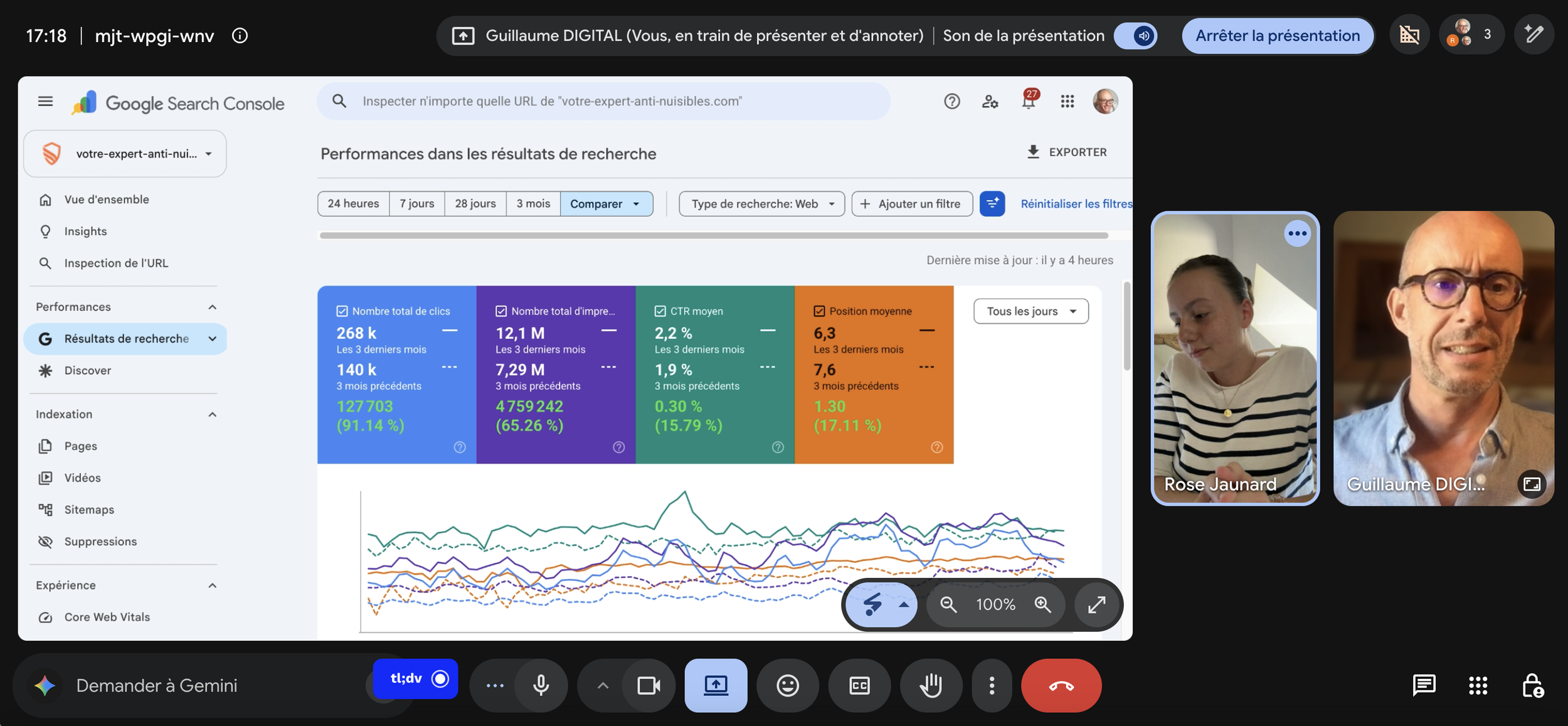Zoom in on the shared presentation
The height and width of the screenshot is (726, 1568).
pos(1042,604)
